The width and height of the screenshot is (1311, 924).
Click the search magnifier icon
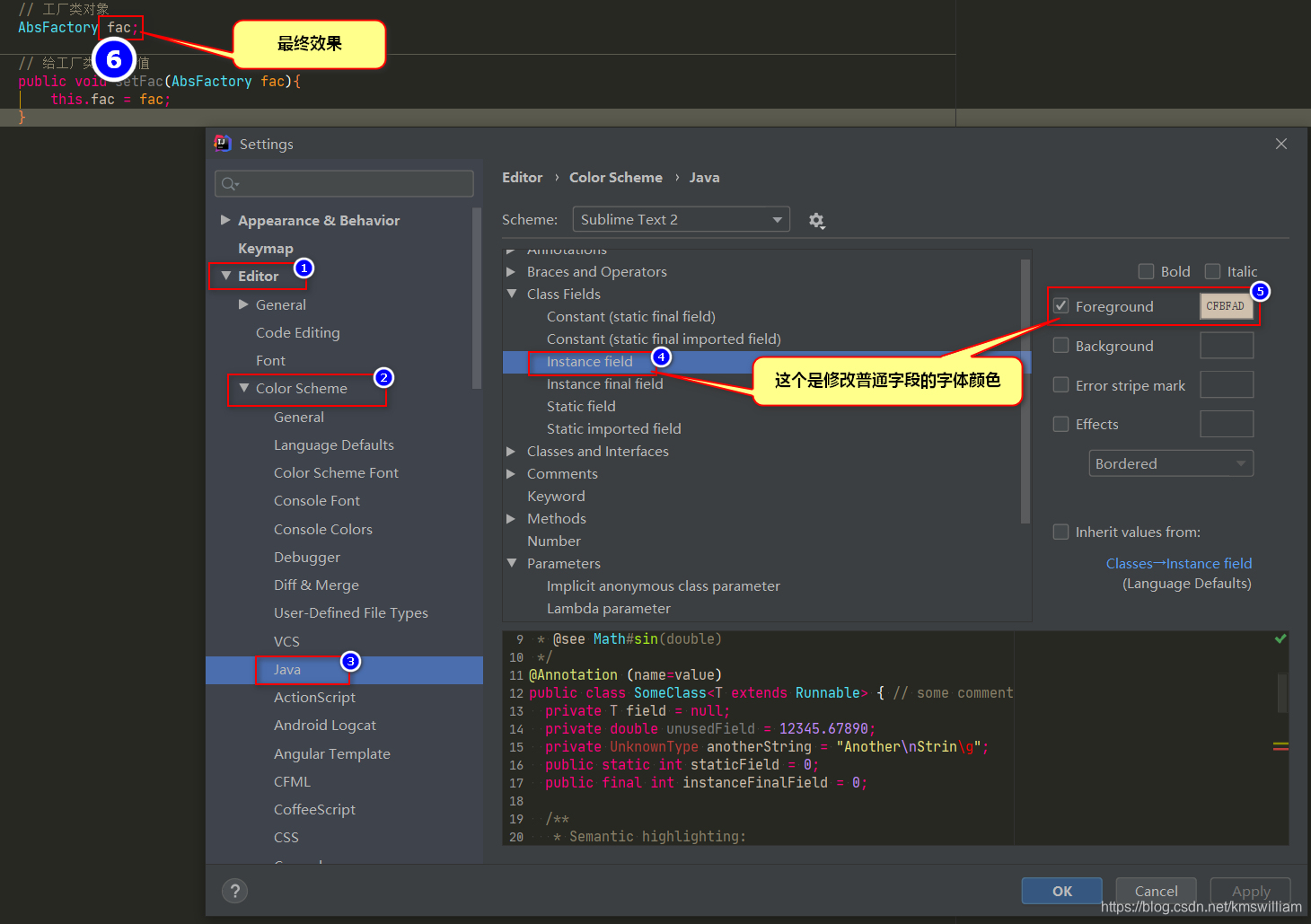tap(230, 184)
